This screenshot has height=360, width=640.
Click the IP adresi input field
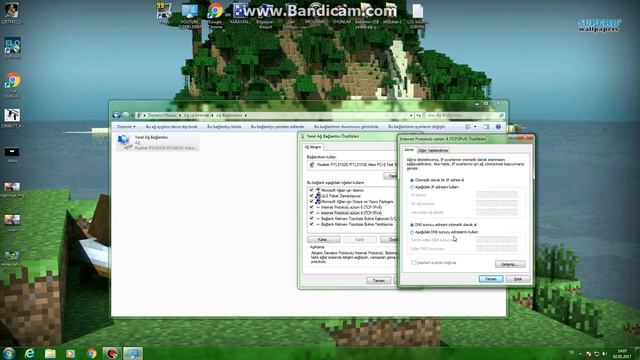click(x=497, y=195)
